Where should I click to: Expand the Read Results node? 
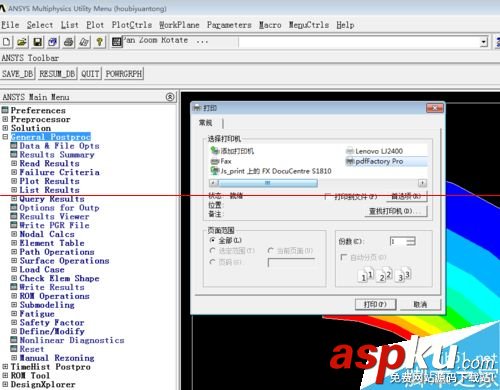pos(14,163)
